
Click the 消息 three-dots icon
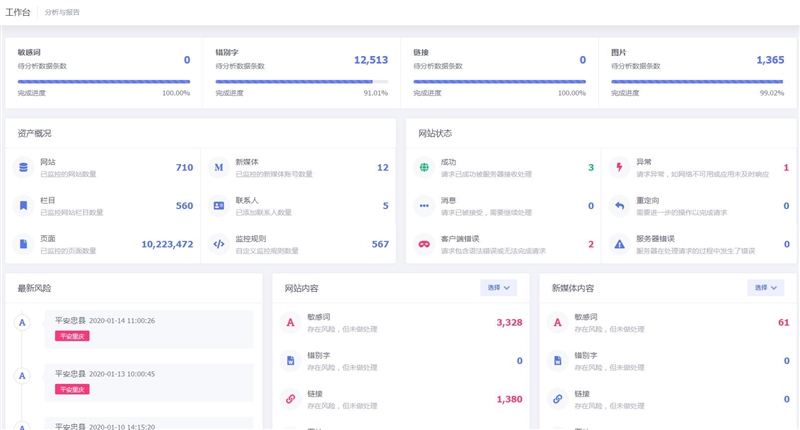[424, 205]
